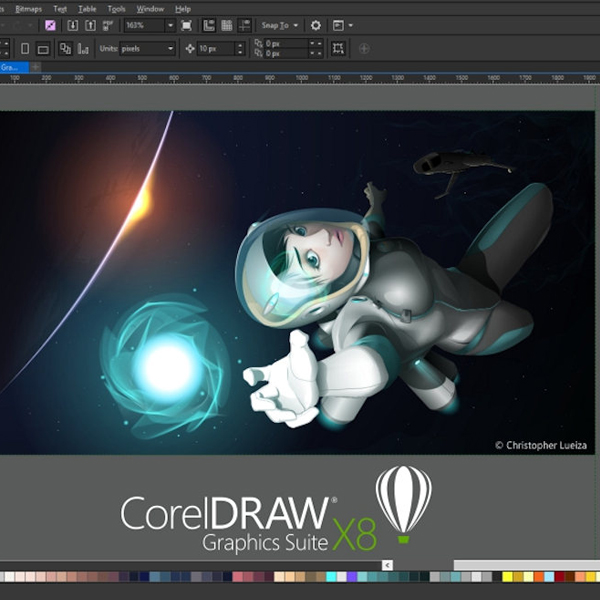Click the Import icon in the toolbar
The width and height of the screenshot is (600, 600).
[73, 25]
